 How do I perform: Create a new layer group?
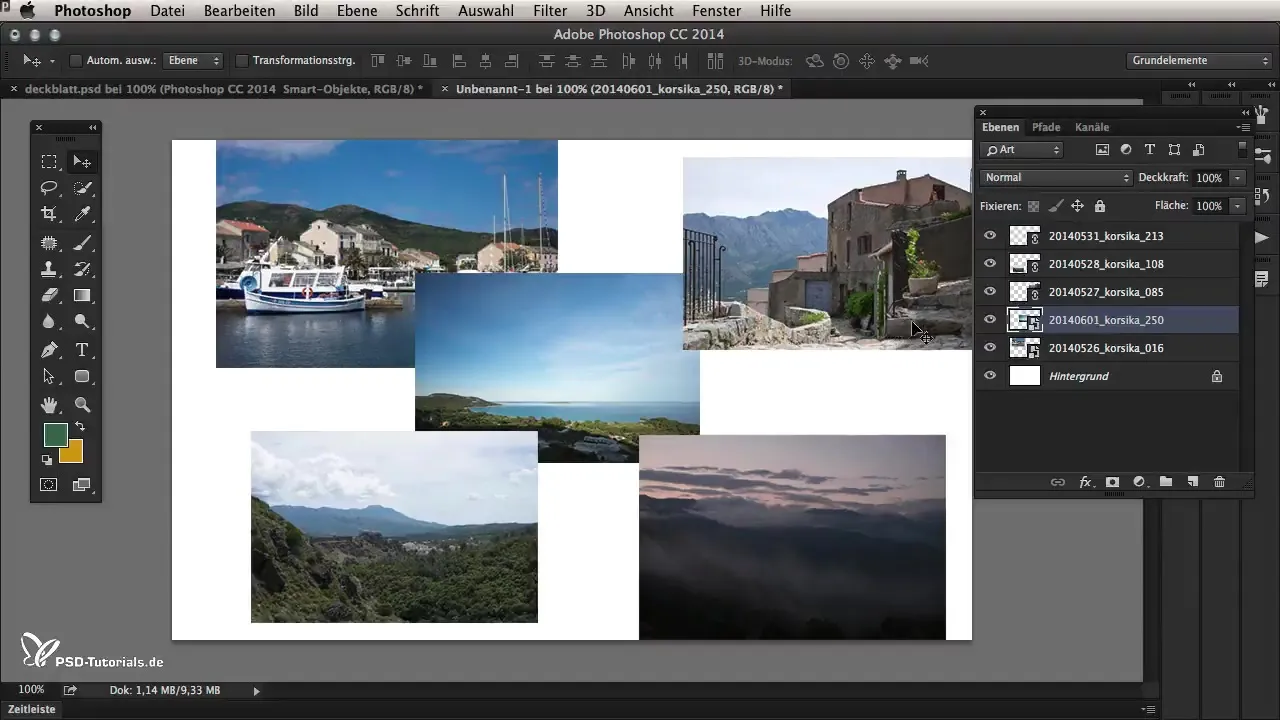1166,482
